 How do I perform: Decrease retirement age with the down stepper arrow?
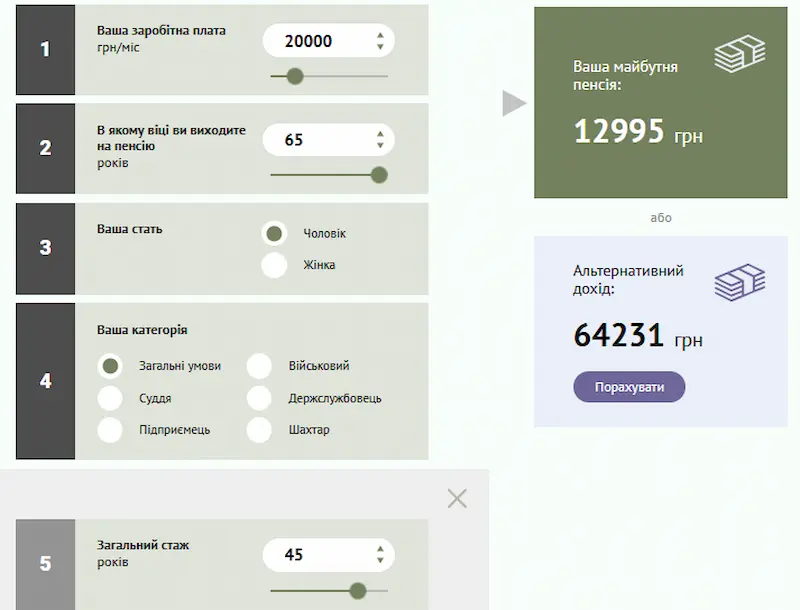(x=380, y=146)
